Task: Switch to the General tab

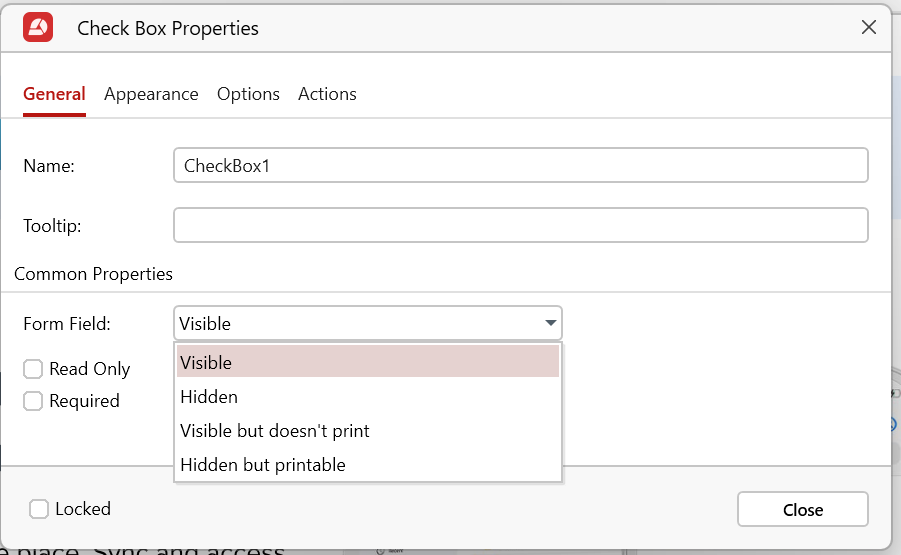Action: (54, 94)
